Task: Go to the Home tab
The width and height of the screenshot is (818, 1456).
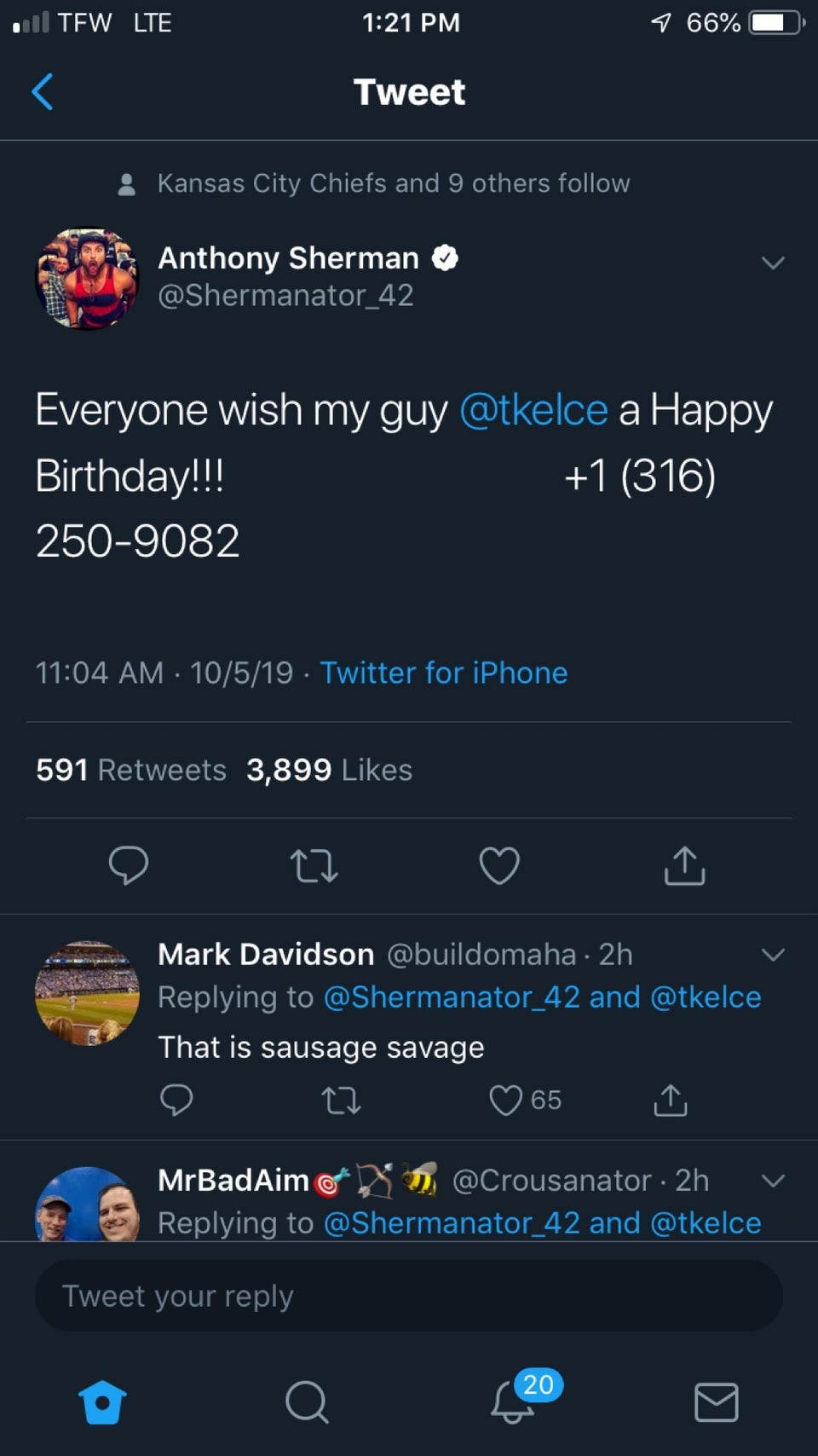Action: pos(102,1401)
